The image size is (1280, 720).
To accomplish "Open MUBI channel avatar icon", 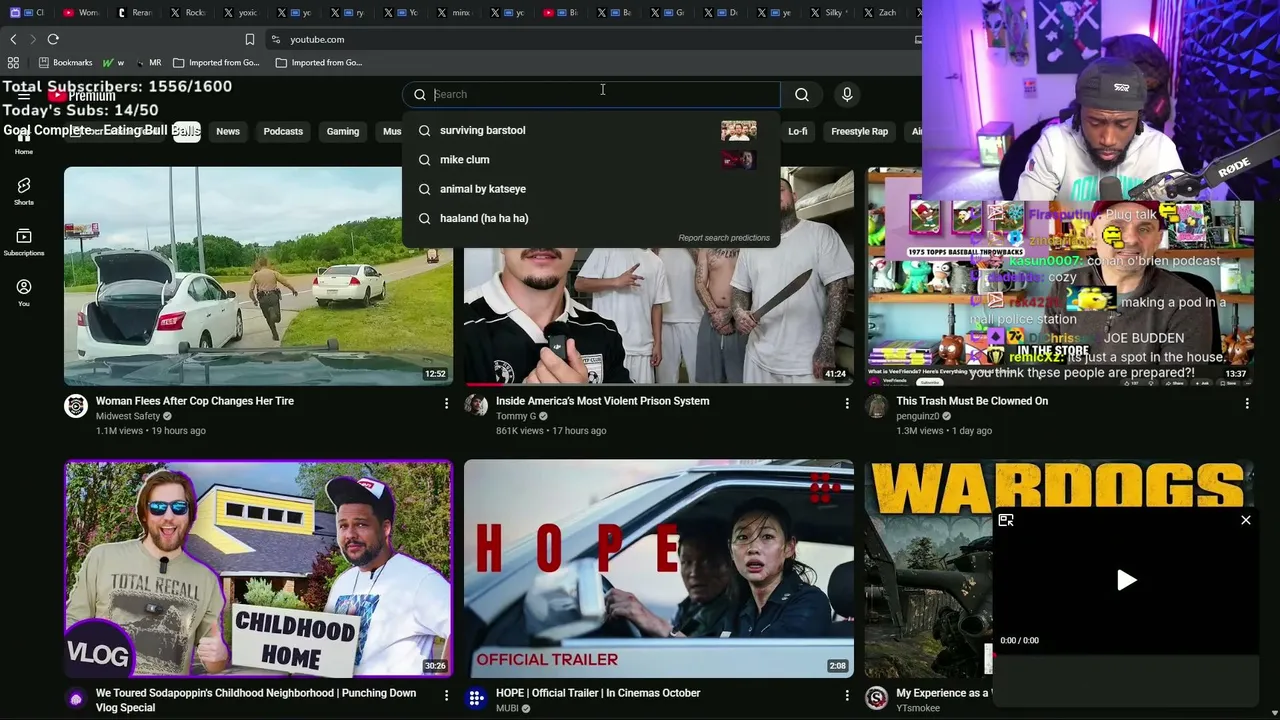I will pos(476,698).
